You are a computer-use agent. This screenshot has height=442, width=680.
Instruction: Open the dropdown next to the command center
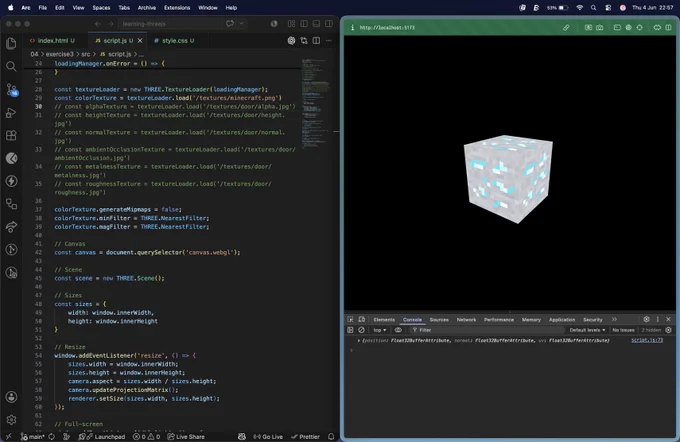point(242,24)
